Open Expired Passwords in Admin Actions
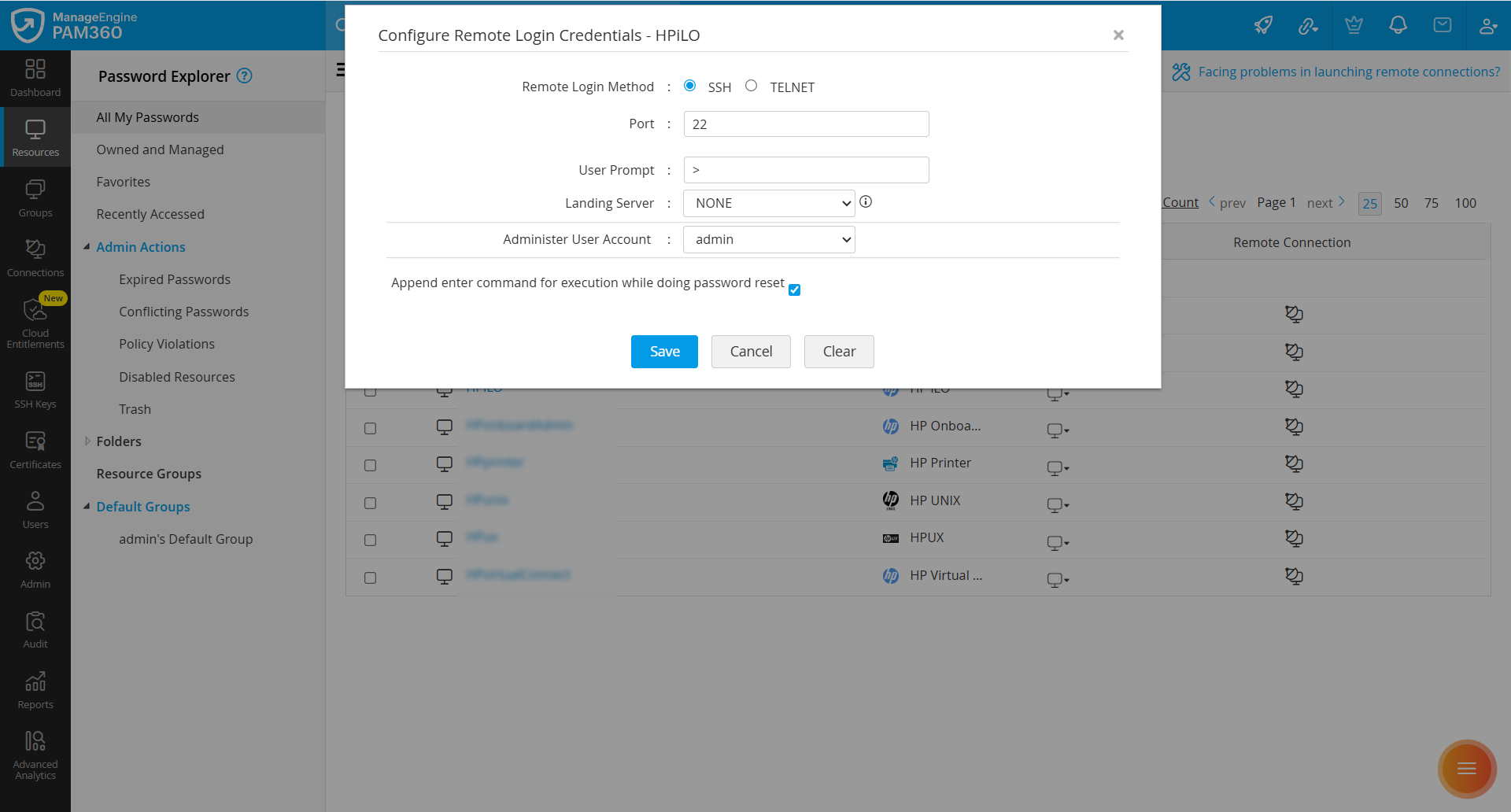 (175, 279)
